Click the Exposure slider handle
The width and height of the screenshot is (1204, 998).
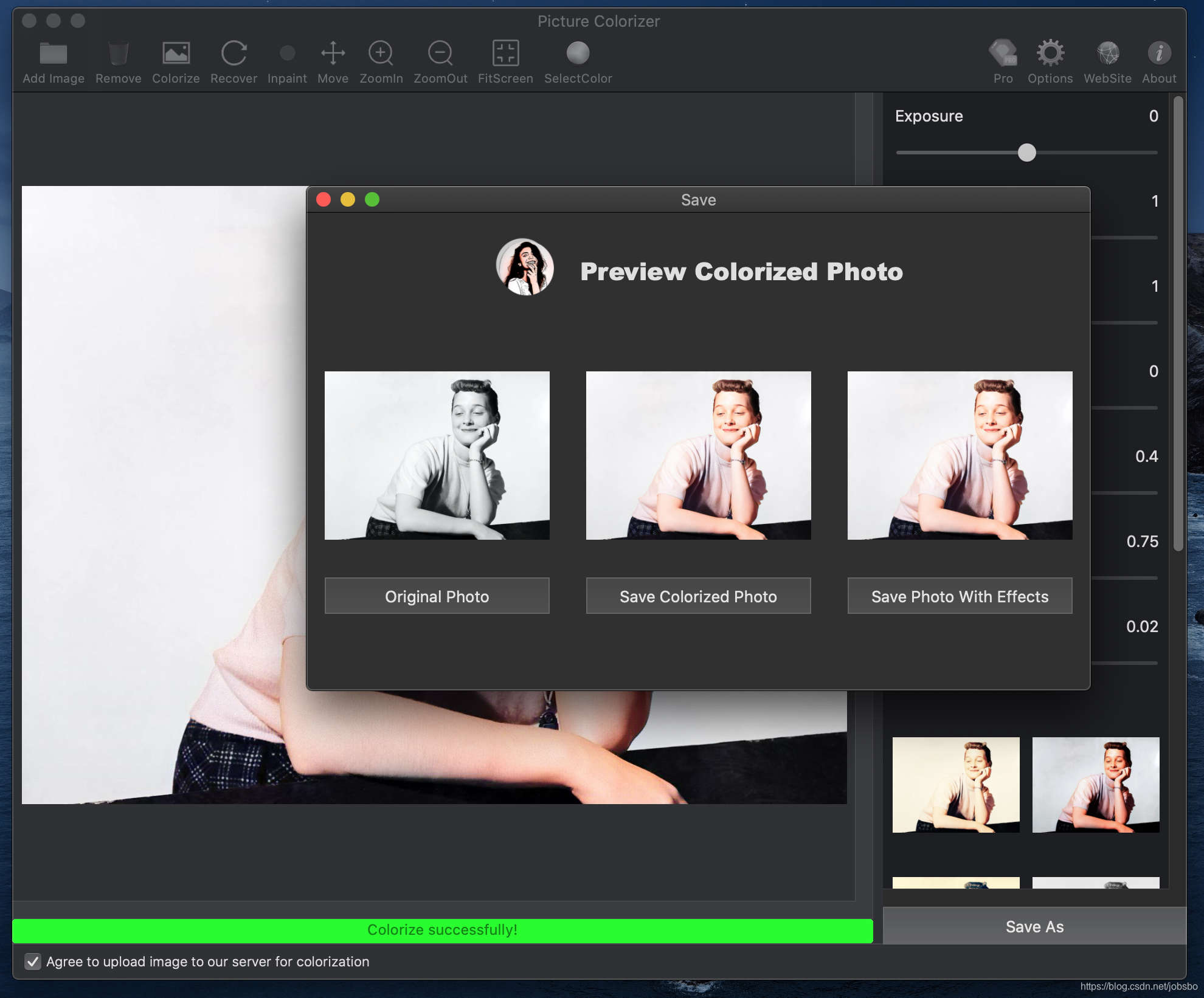pyautogui.click(x=1027, y=153)
